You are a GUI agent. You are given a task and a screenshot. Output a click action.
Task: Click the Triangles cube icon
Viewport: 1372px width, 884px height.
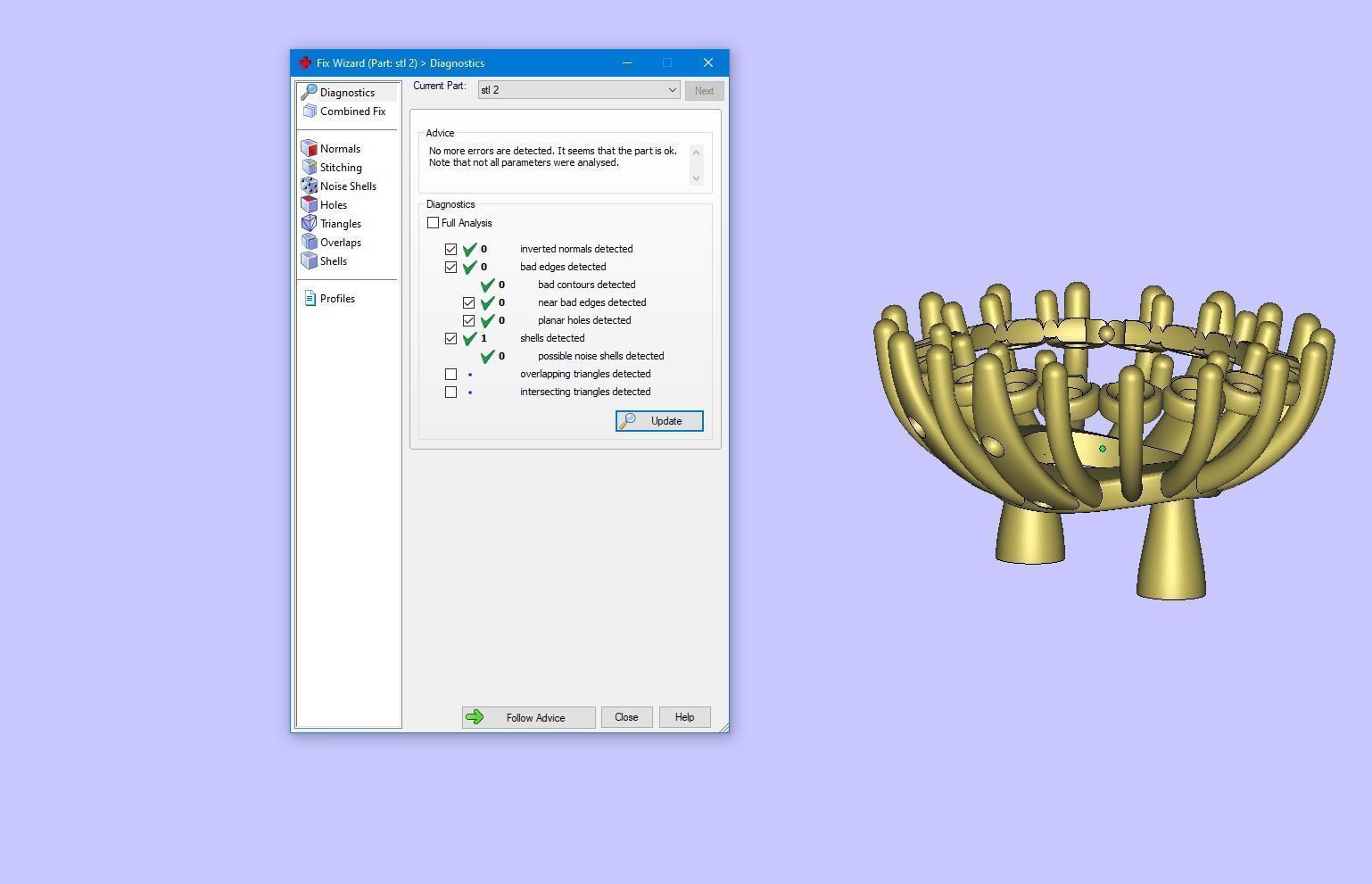coord(310,224)
